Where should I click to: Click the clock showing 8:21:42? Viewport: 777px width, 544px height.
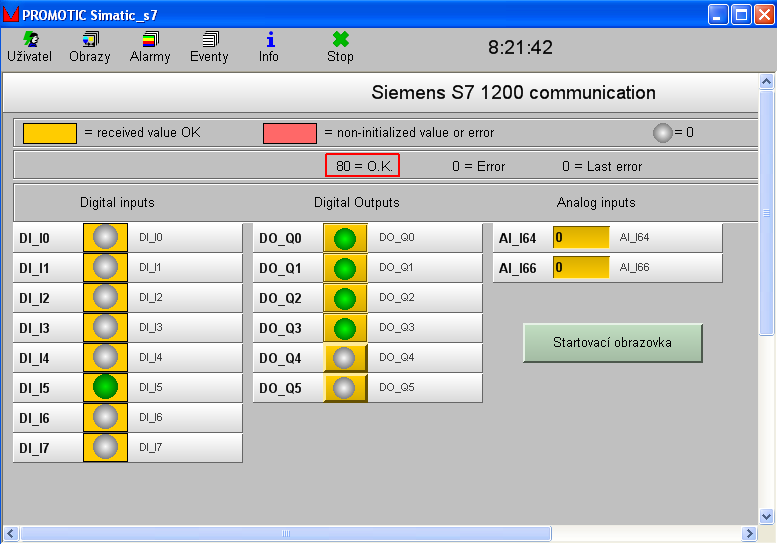[520, 48]
